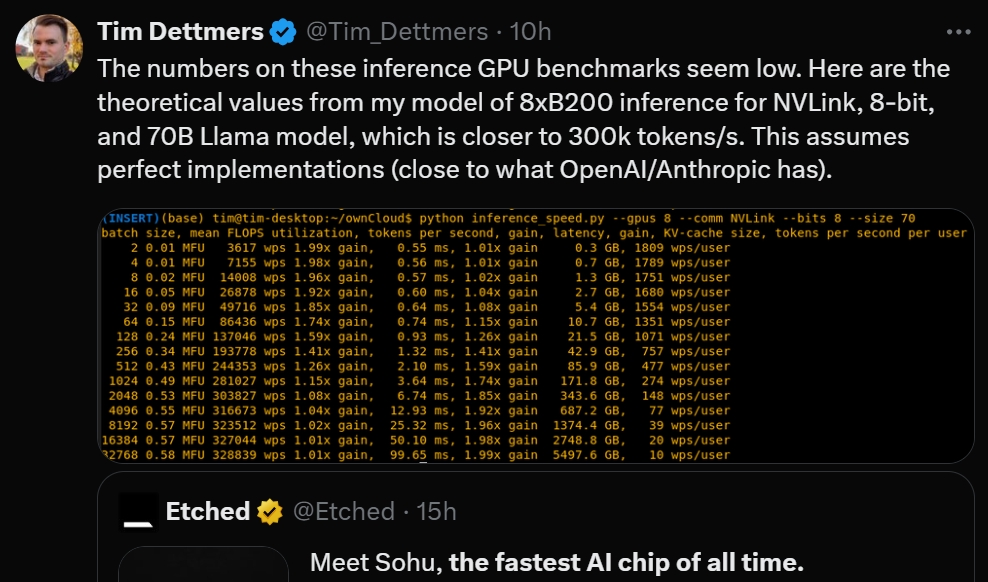Image resolution: width=988 pixels, height=582 pixels.
Task: Open the Etched account name
Action: (x=207, y=511)
